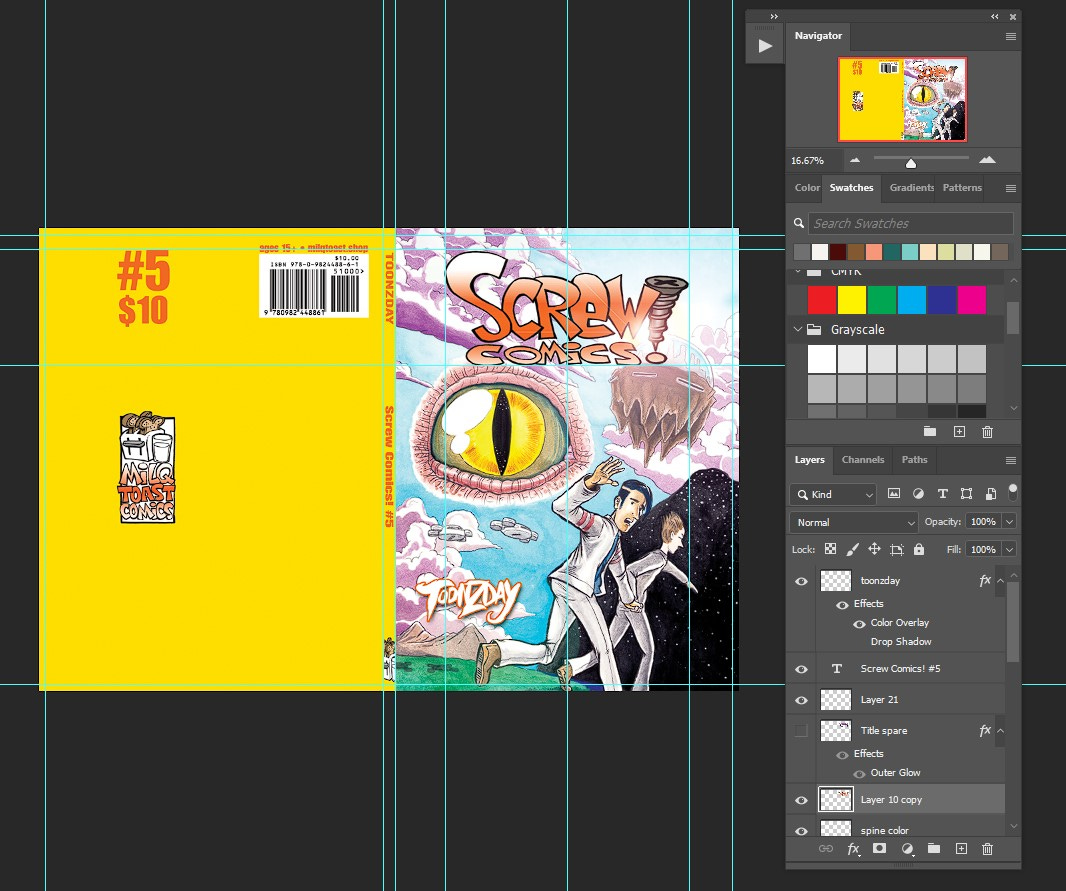This screenshot has height=891, width=1066.
Task: Prevent auto-nesting into artboards lock icon
Action: tap(897, 549)
